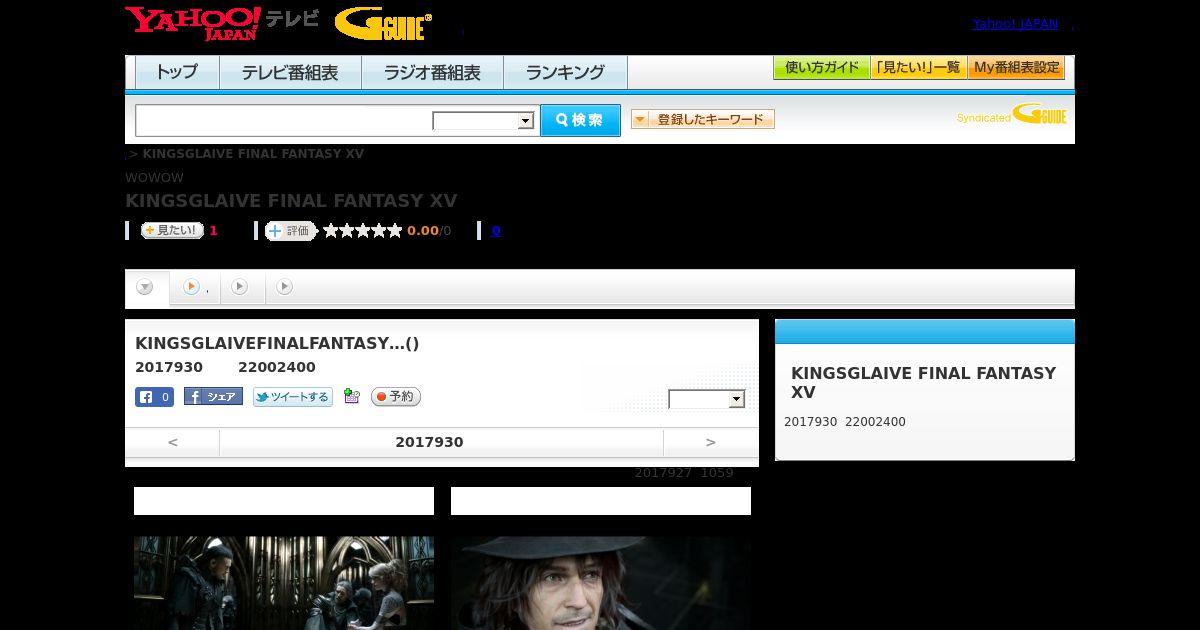Open the Yahoo! JAPAN link
The image size is (1200, 630).
[1015, 24]
